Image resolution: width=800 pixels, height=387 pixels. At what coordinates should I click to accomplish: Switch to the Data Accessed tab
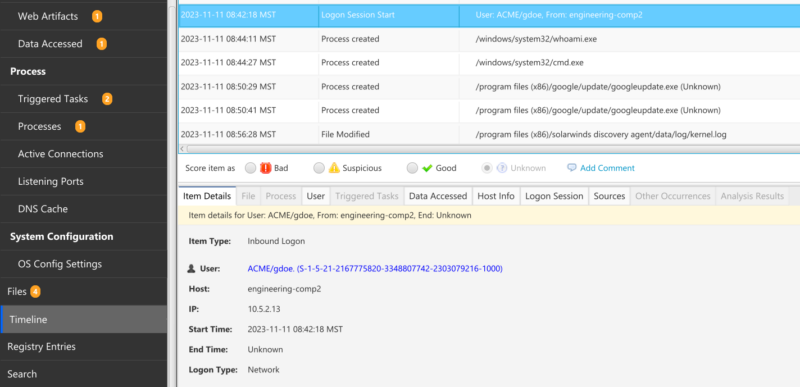point(438,196)
